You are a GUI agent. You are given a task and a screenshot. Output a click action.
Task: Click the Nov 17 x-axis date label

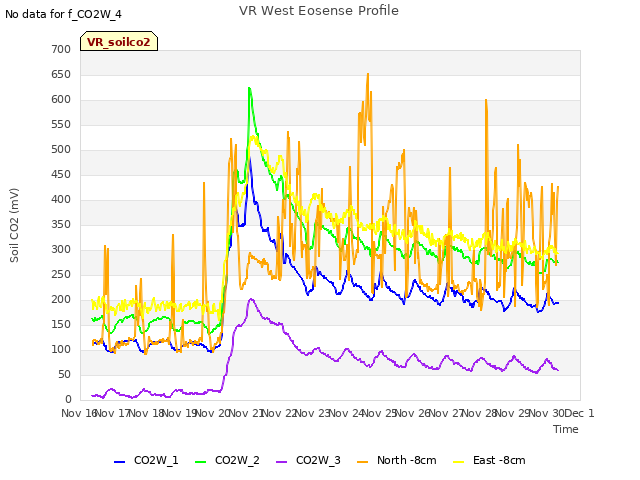tap(112, 413)
